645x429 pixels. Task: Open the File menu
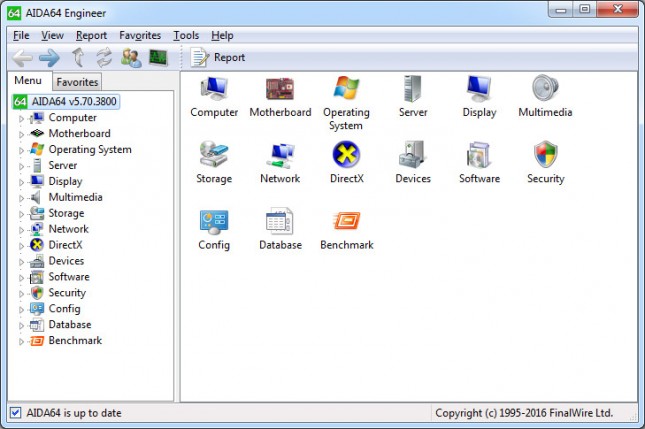coord(21,35)
